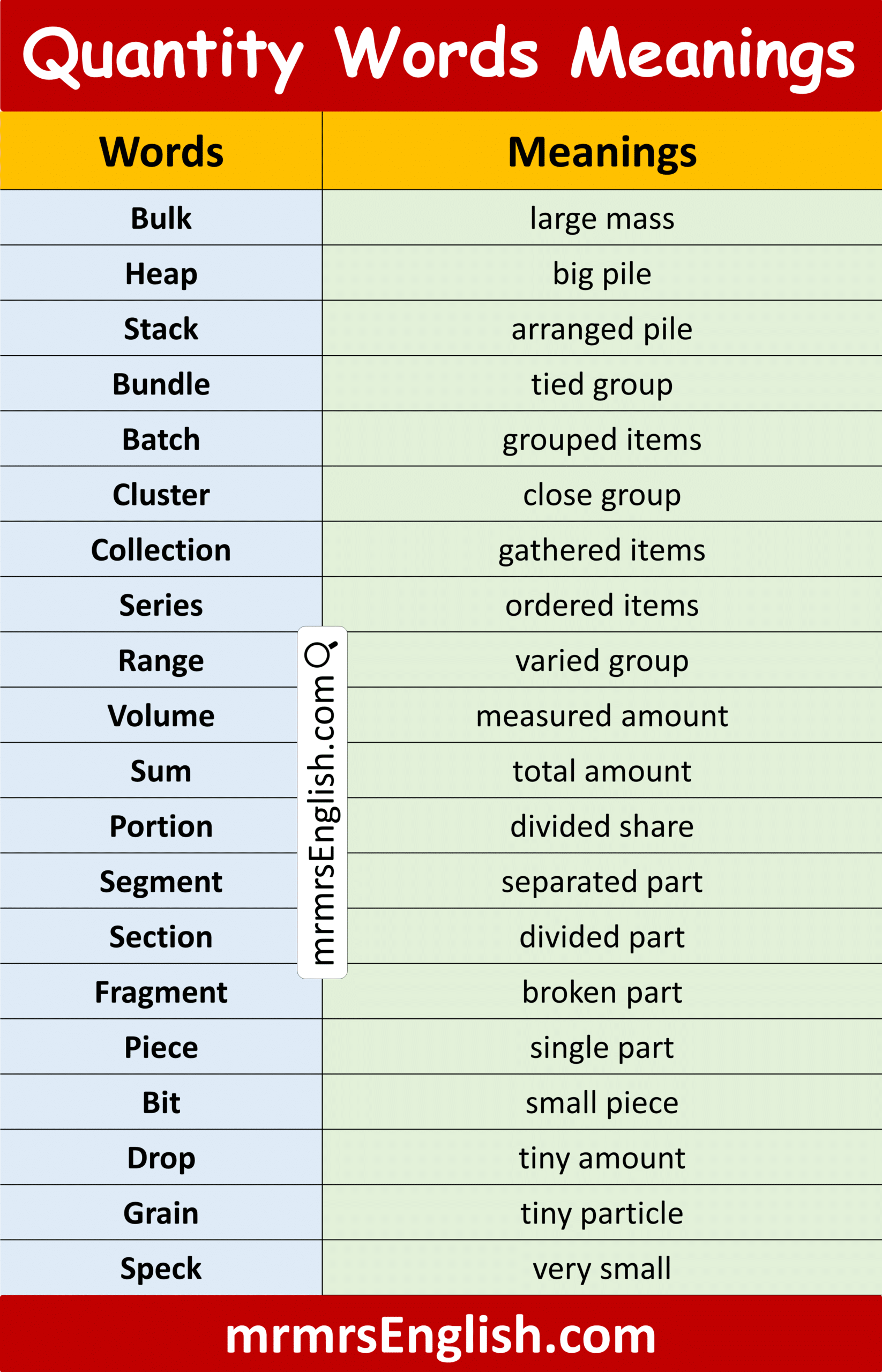Click the word "Piece"
This screenshot has width=882, height=1372.
161,1047
